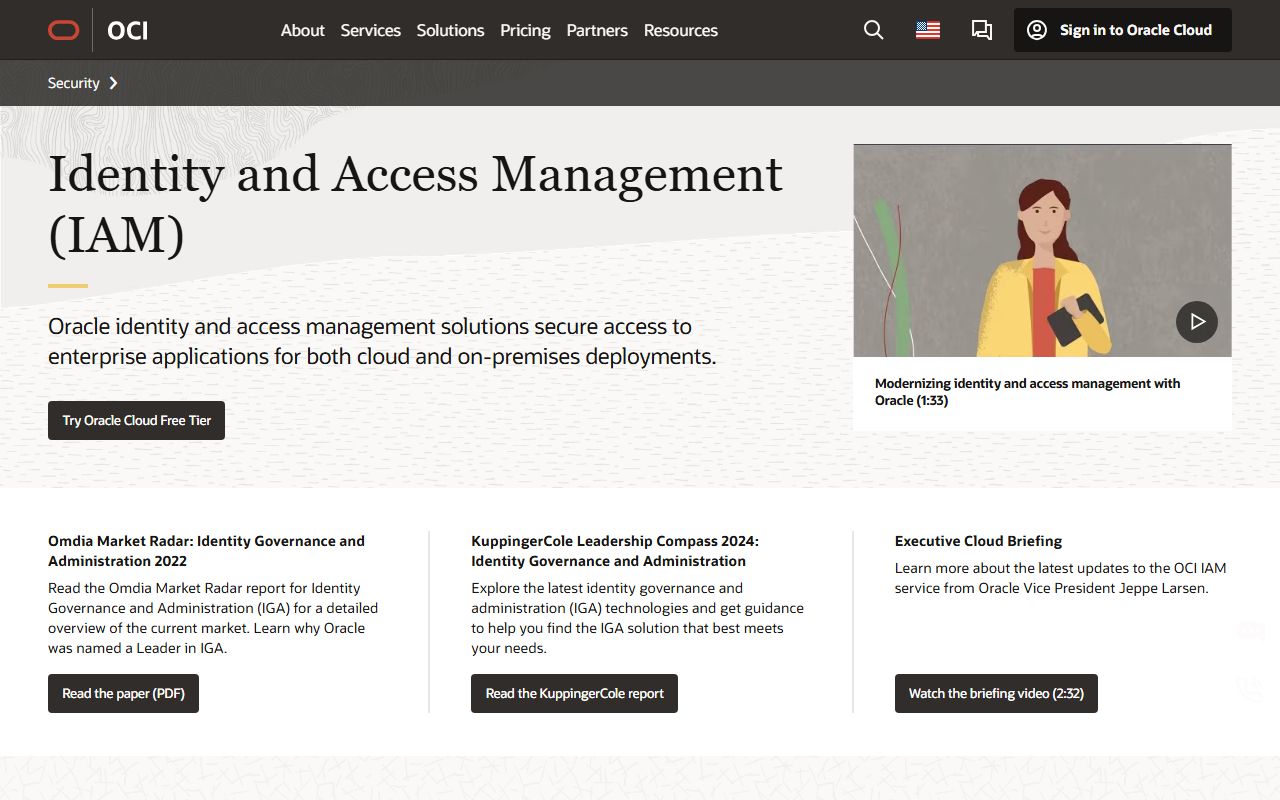This screenshot has height=800, width=1280.
Task: Open the Pricing menu
Action: 525,30
